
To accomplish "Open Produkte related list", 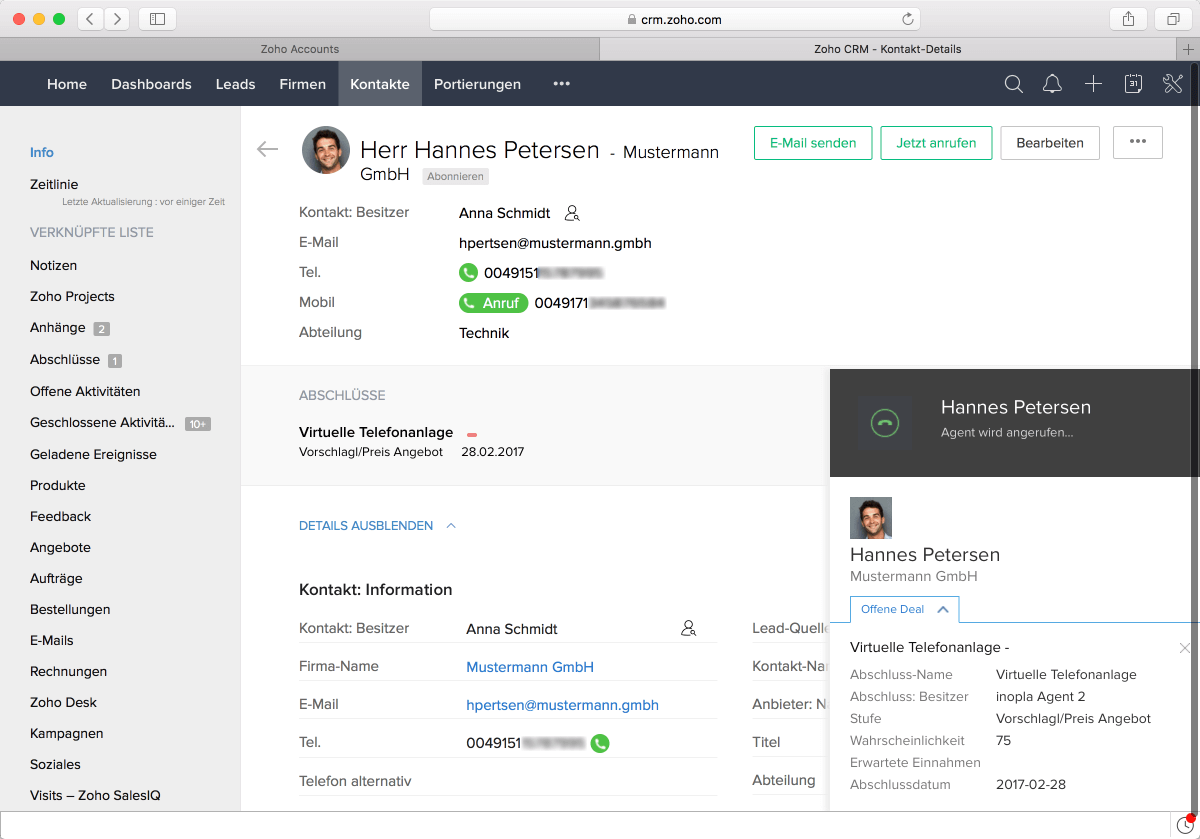I will tap(58, 485).
